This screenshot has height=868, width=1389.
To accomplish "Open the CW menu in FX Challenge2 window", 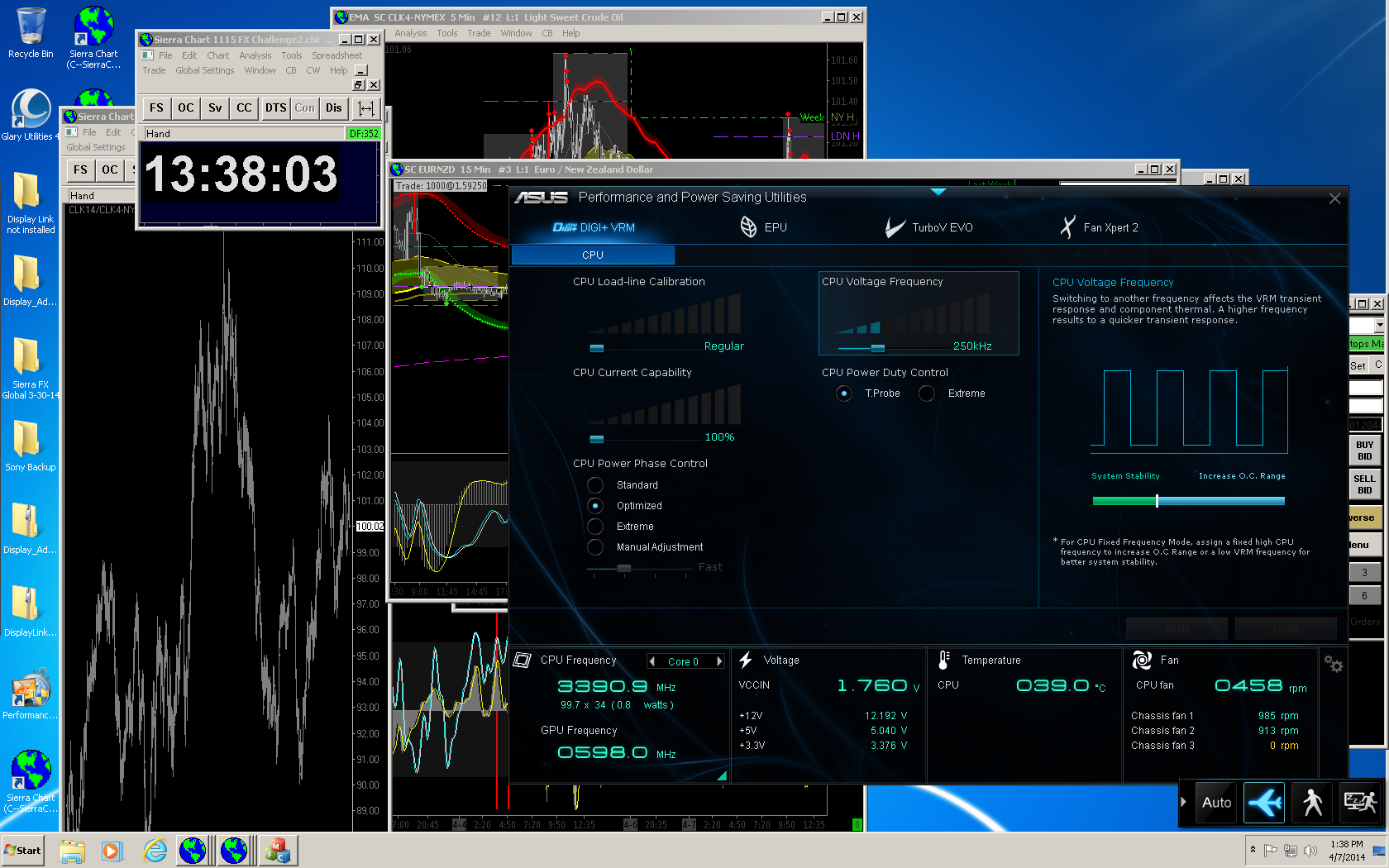I will tap(313, 70).
